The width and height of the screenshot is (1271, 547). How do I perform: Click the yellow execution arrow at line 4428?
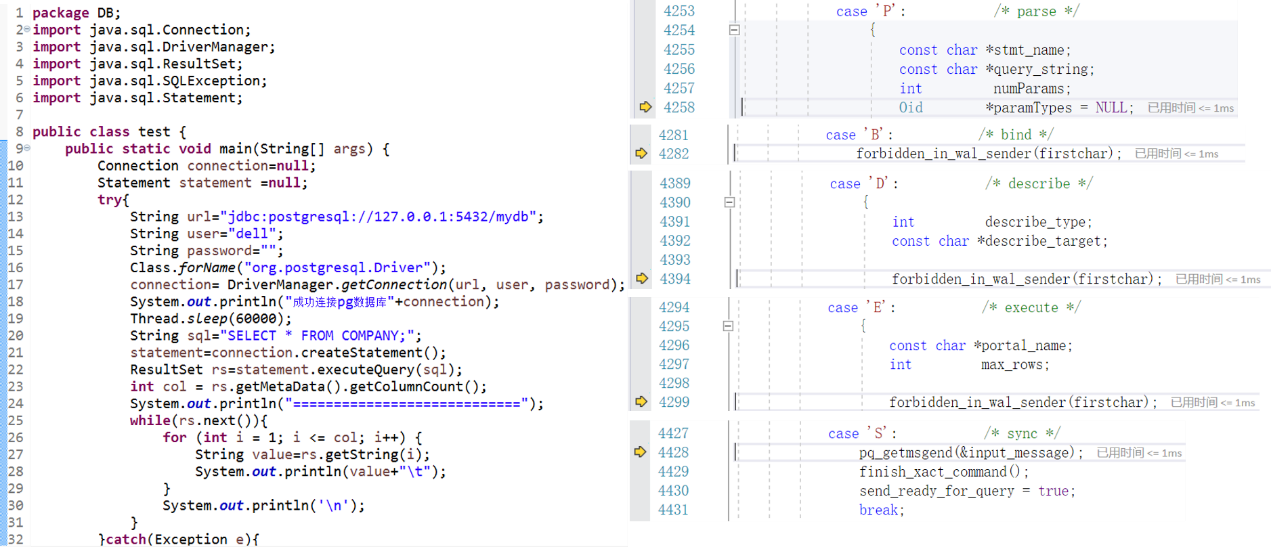click(641, 453)
